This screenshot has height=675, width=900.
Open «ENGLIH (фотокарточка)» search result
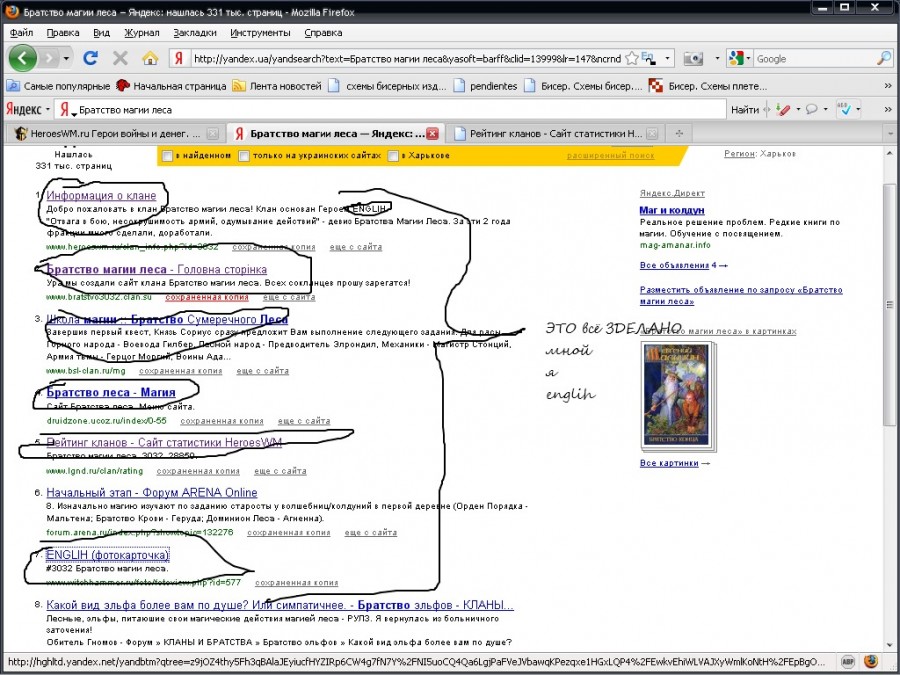(108, 555)
